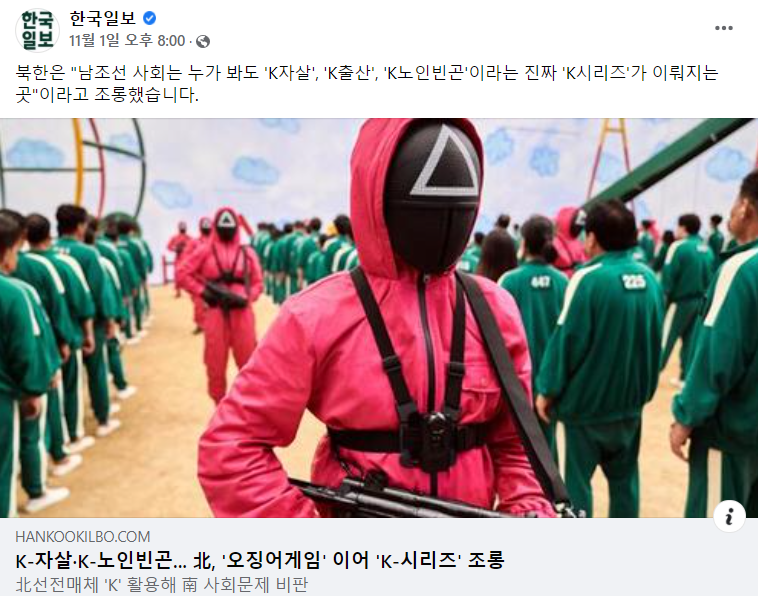Open the post timestamp 11월 1일 오후 8:00

pyautogui.click(x=127, y=41)
